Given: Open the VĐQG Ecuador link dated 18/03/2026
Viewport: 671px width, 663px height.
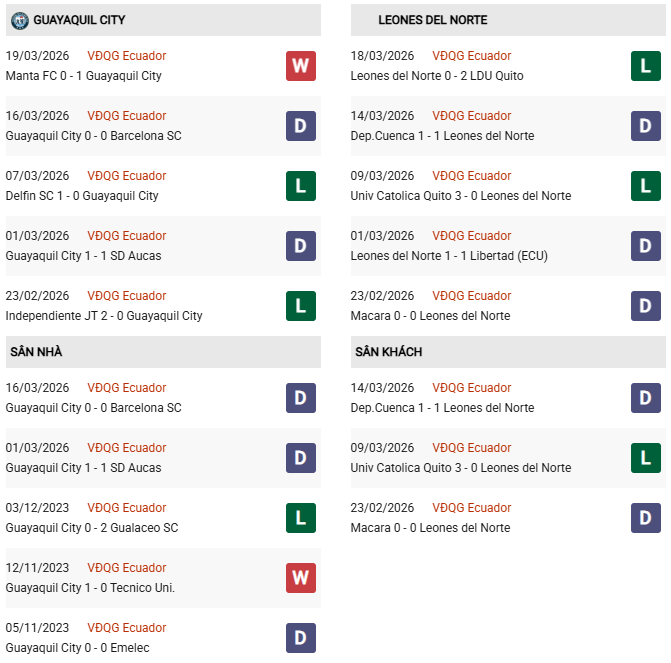Looking at the screenshot, I should [x=472, y=56].
